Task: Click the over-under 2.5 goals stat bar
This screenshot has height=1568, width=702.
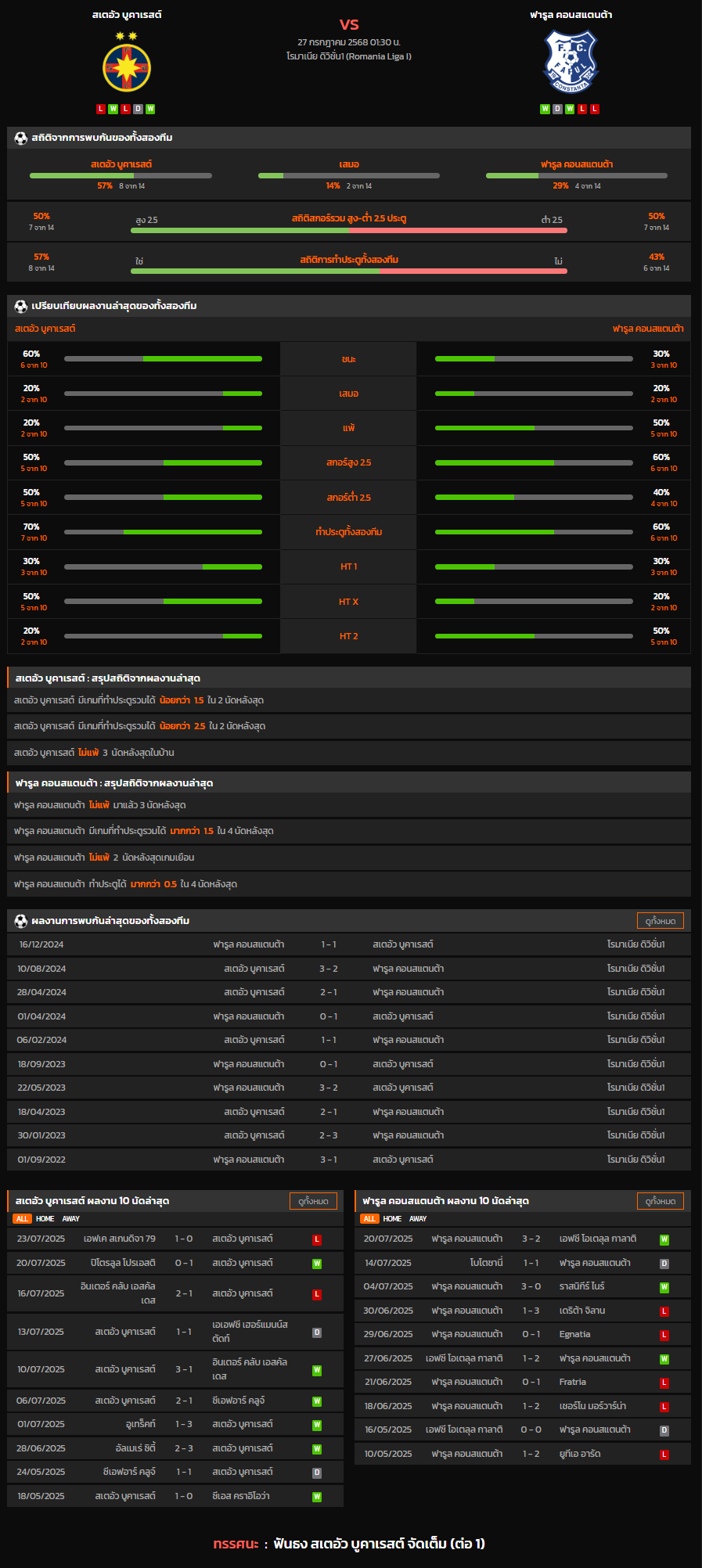Action: 349,231
